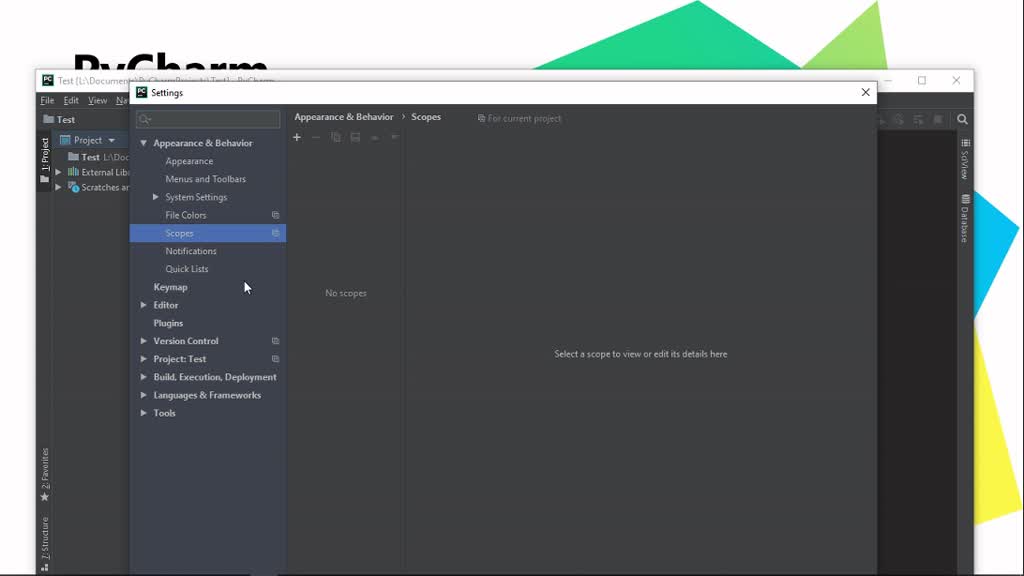This screenshot has height=576, width=1024.
Task: Open the File menu
Action: click(x=47, y=101)
